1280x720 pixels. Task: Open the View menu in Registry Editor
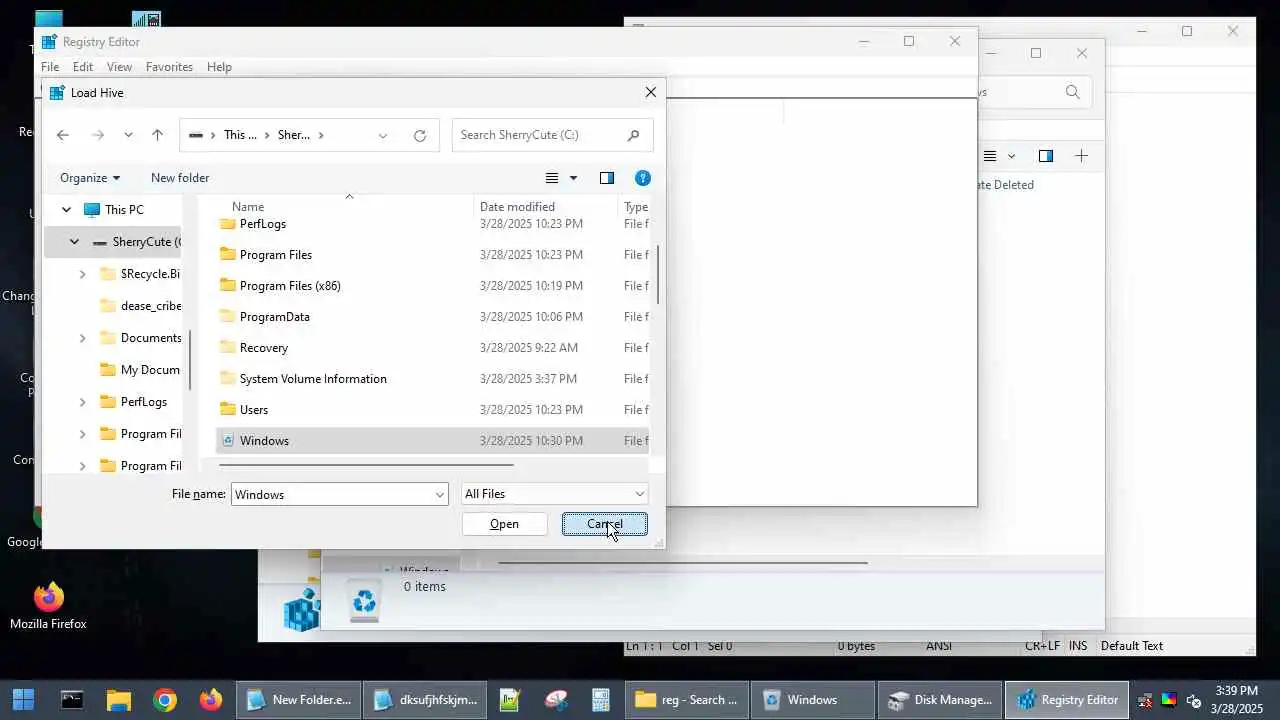click(119, 67)
